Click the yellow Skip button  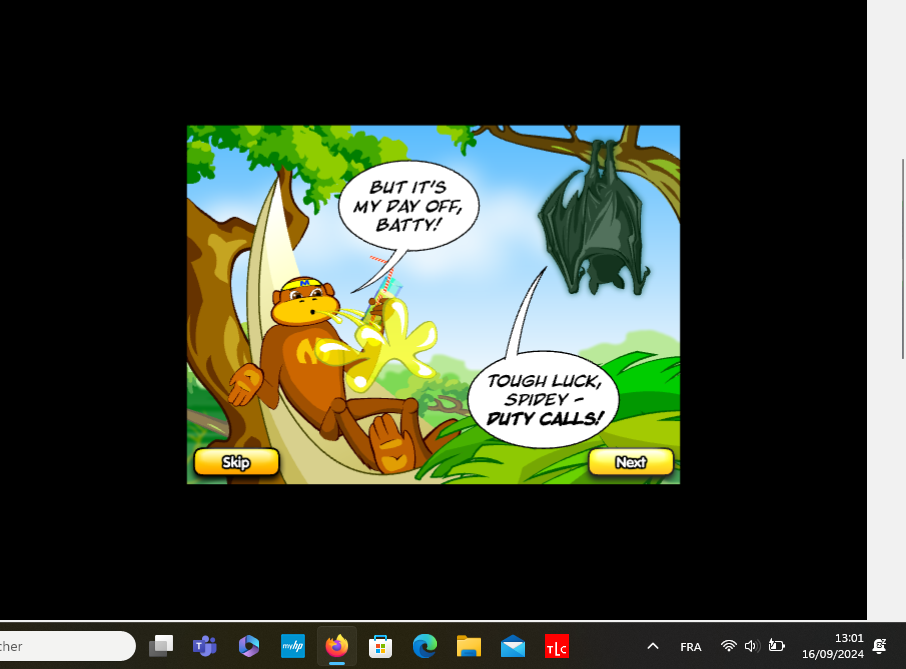tap(236, 462)
